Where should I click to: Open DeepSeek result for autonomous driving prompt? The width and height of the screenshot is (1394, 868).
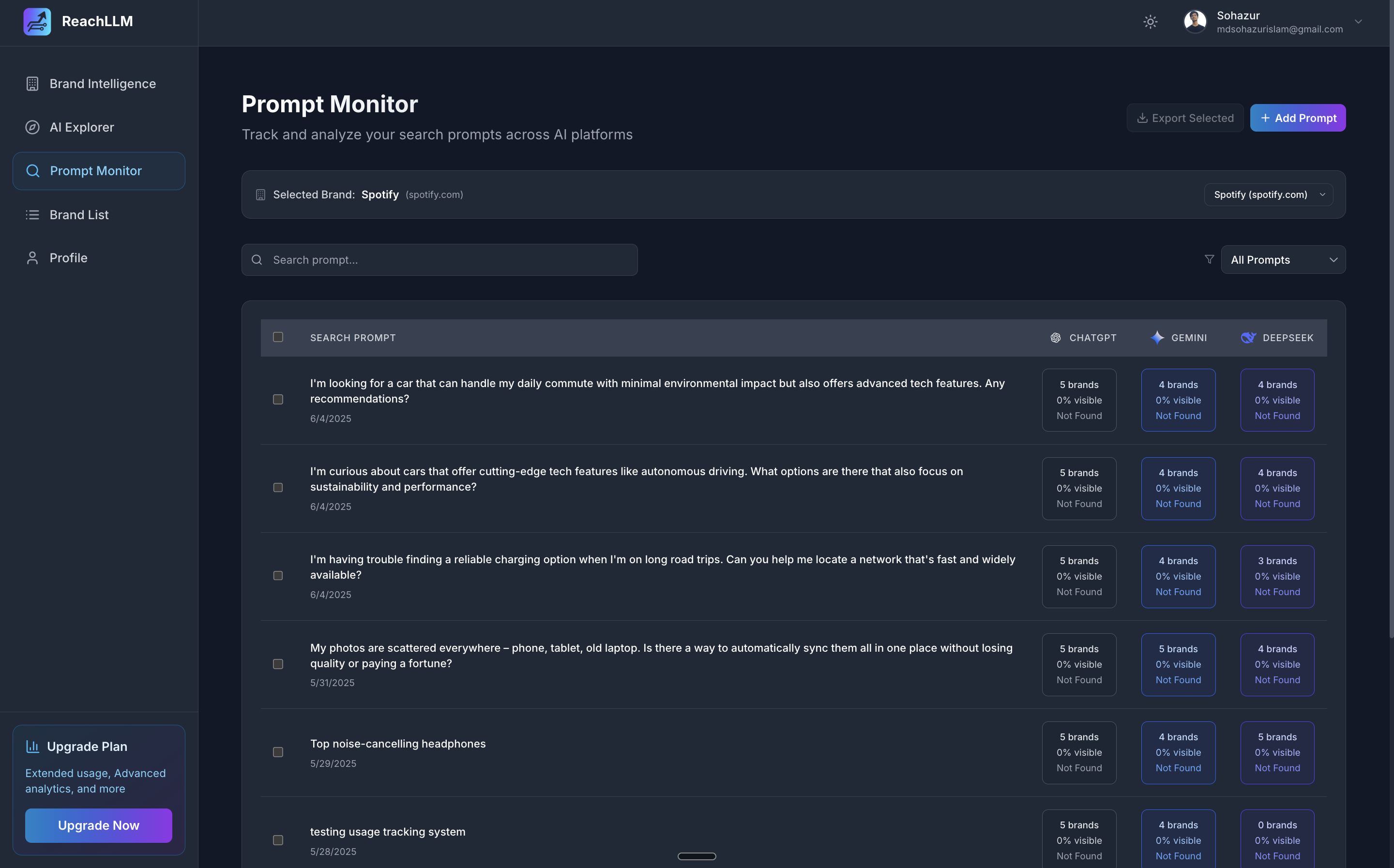1277,489
